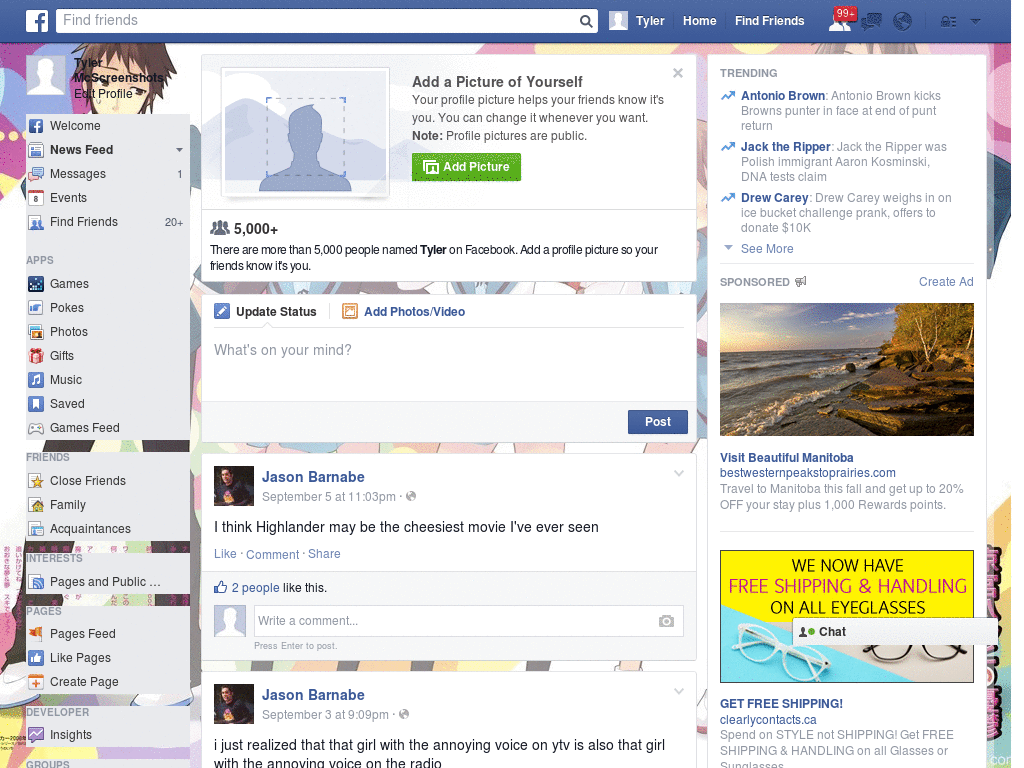This screenshot has width=1024, height=768.
Task: Click the Post button
Action: 658,422
